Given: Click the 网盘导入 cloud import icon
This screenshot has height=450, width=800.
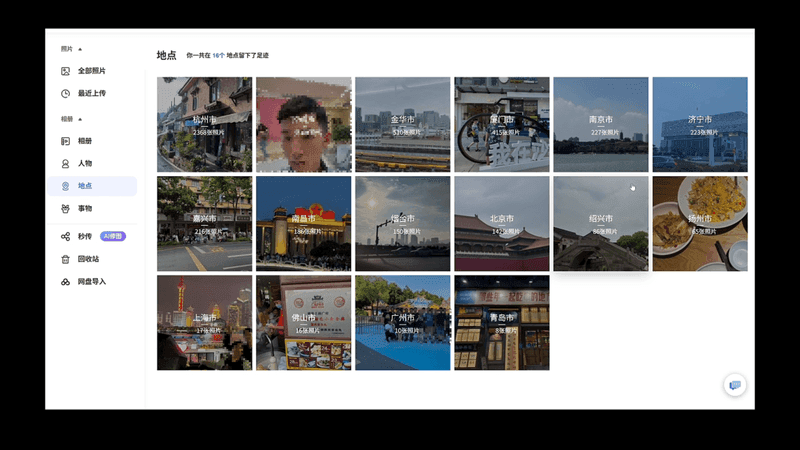Looking at the screenshot, I should 66,282.
